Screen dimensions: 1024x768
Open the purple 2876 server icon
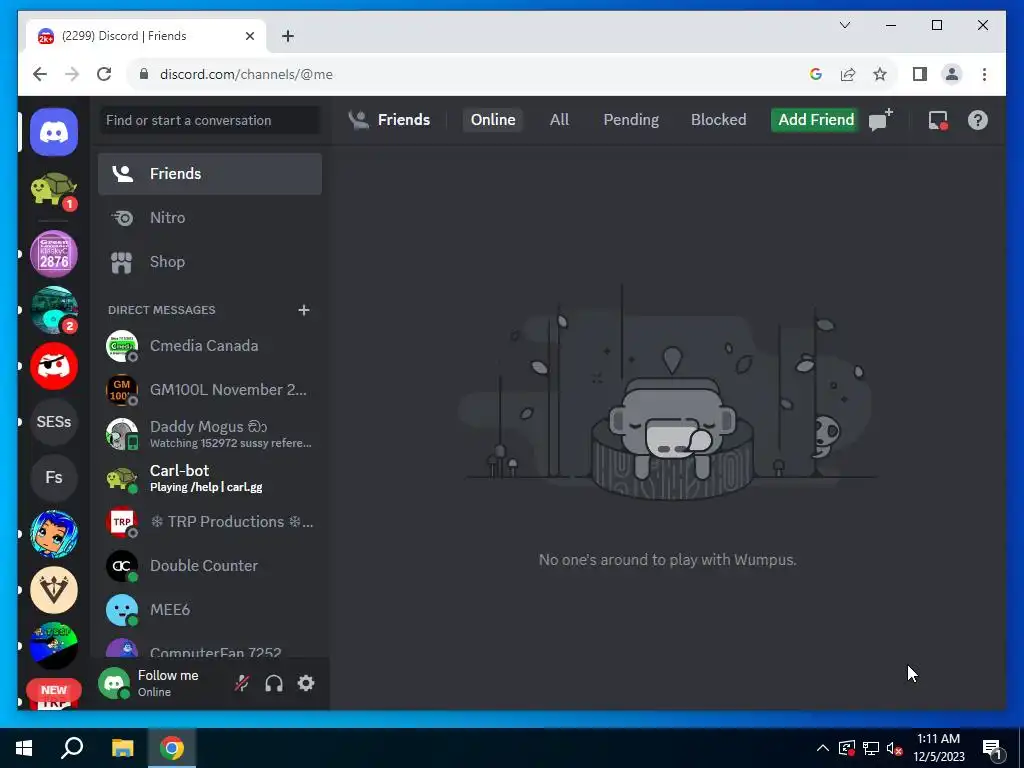(54, 254)
